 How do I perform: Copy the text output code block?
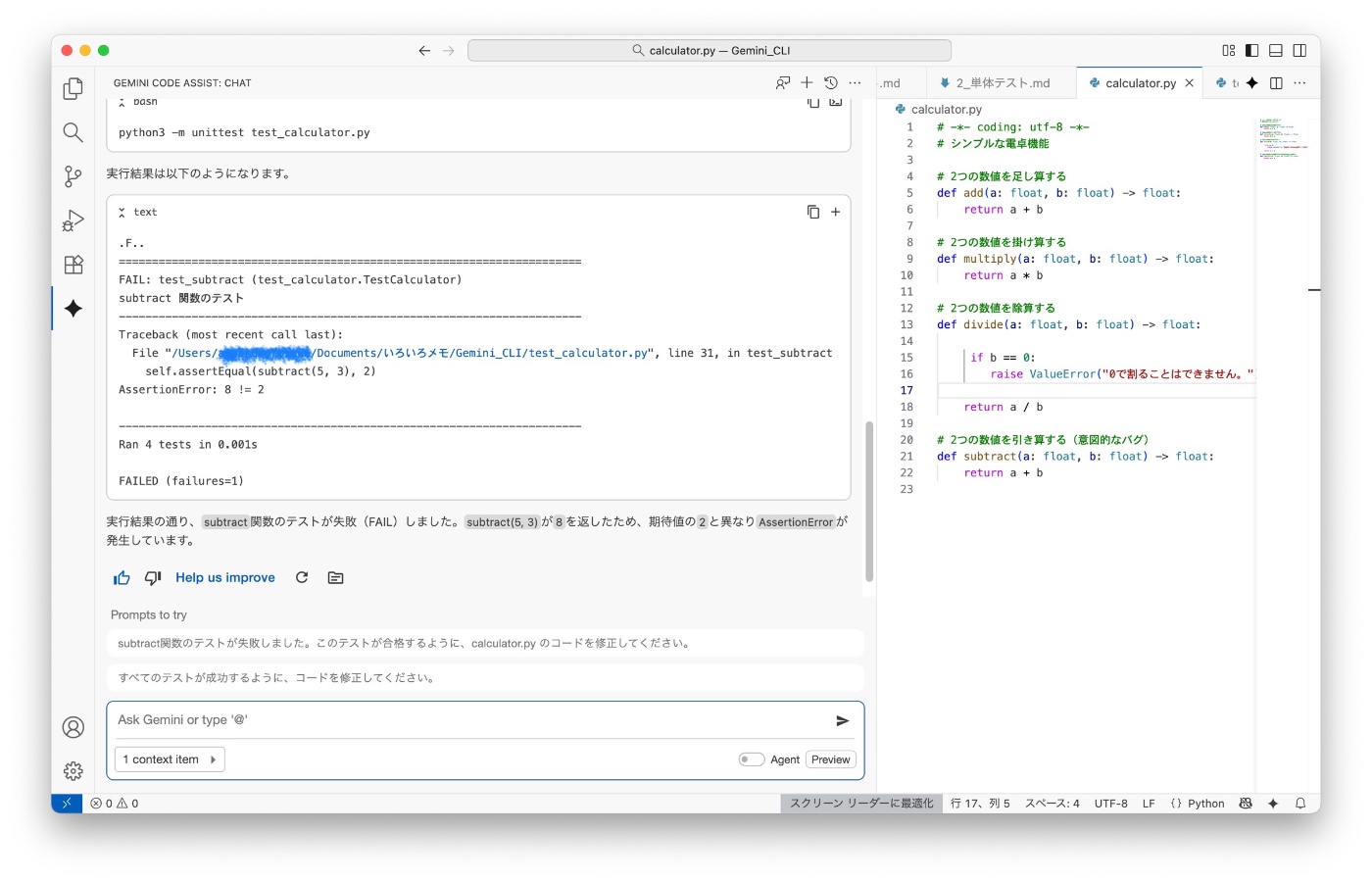pos(812,212)
